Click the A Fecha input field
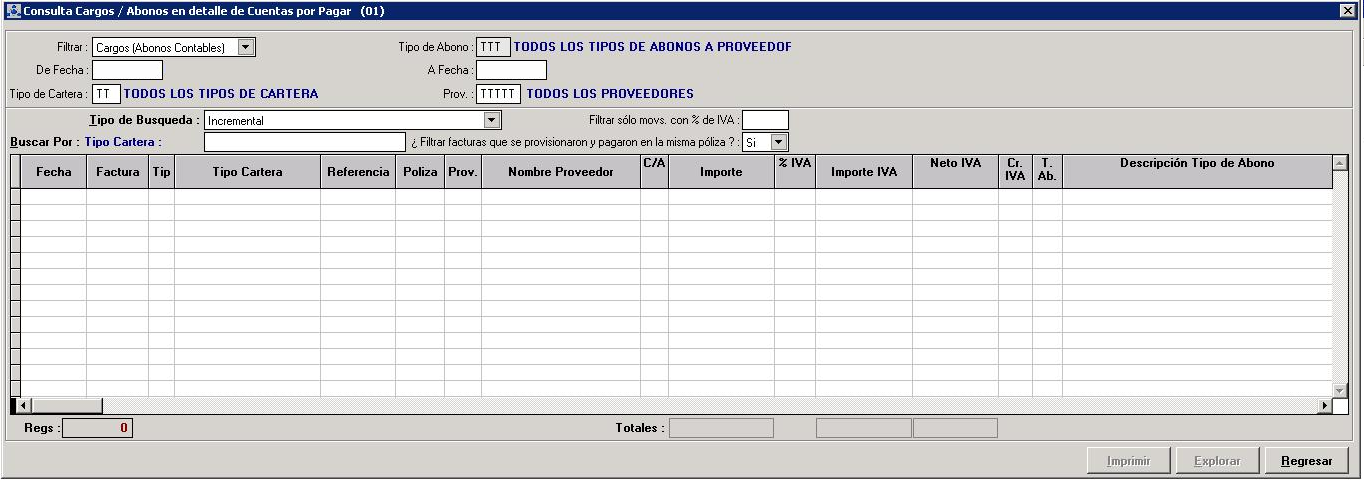The width and height of the screenshot is (1364, 482). point(511,70)
